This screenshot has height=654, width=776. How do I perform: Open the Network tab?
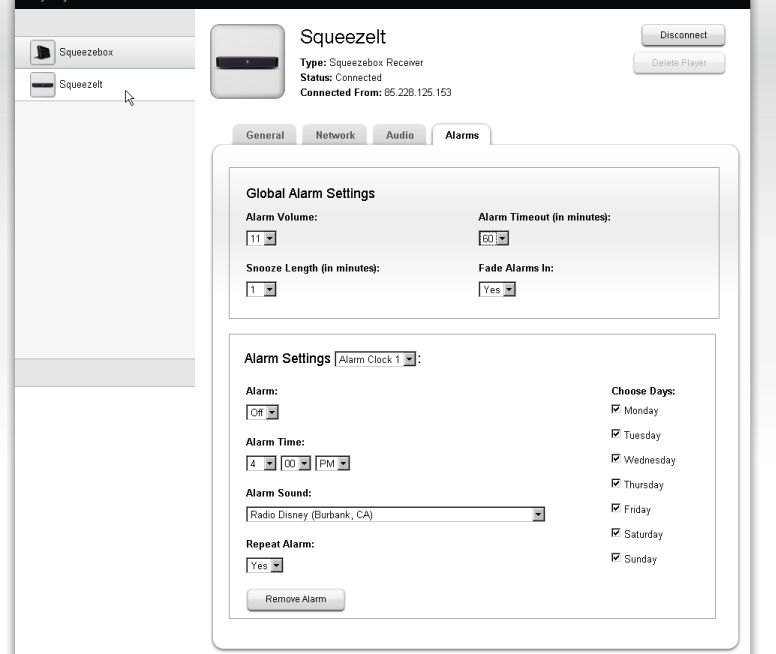click(335, 136)
